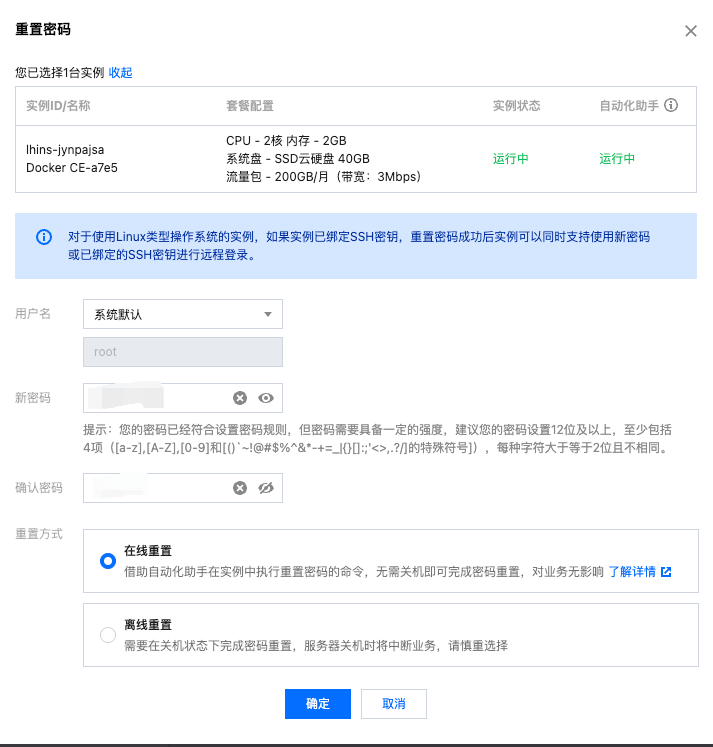The height and width of the screenshot is (747, 713).
Task: Select the 离线重置 radio option
Action: [x=108, y=634]
